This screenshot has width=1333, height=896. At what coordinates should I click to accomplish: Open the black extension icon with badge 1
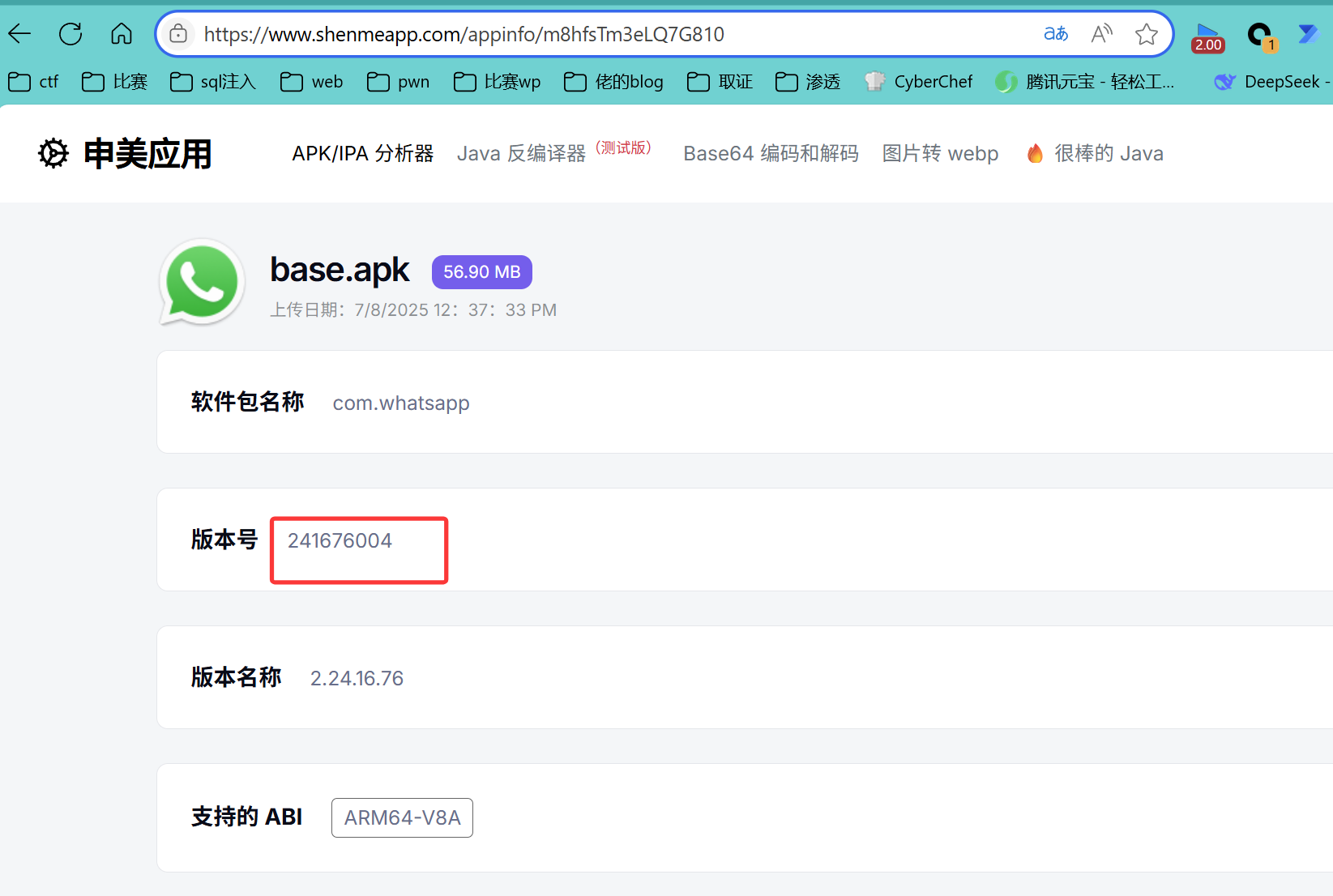pos(1262,36)
